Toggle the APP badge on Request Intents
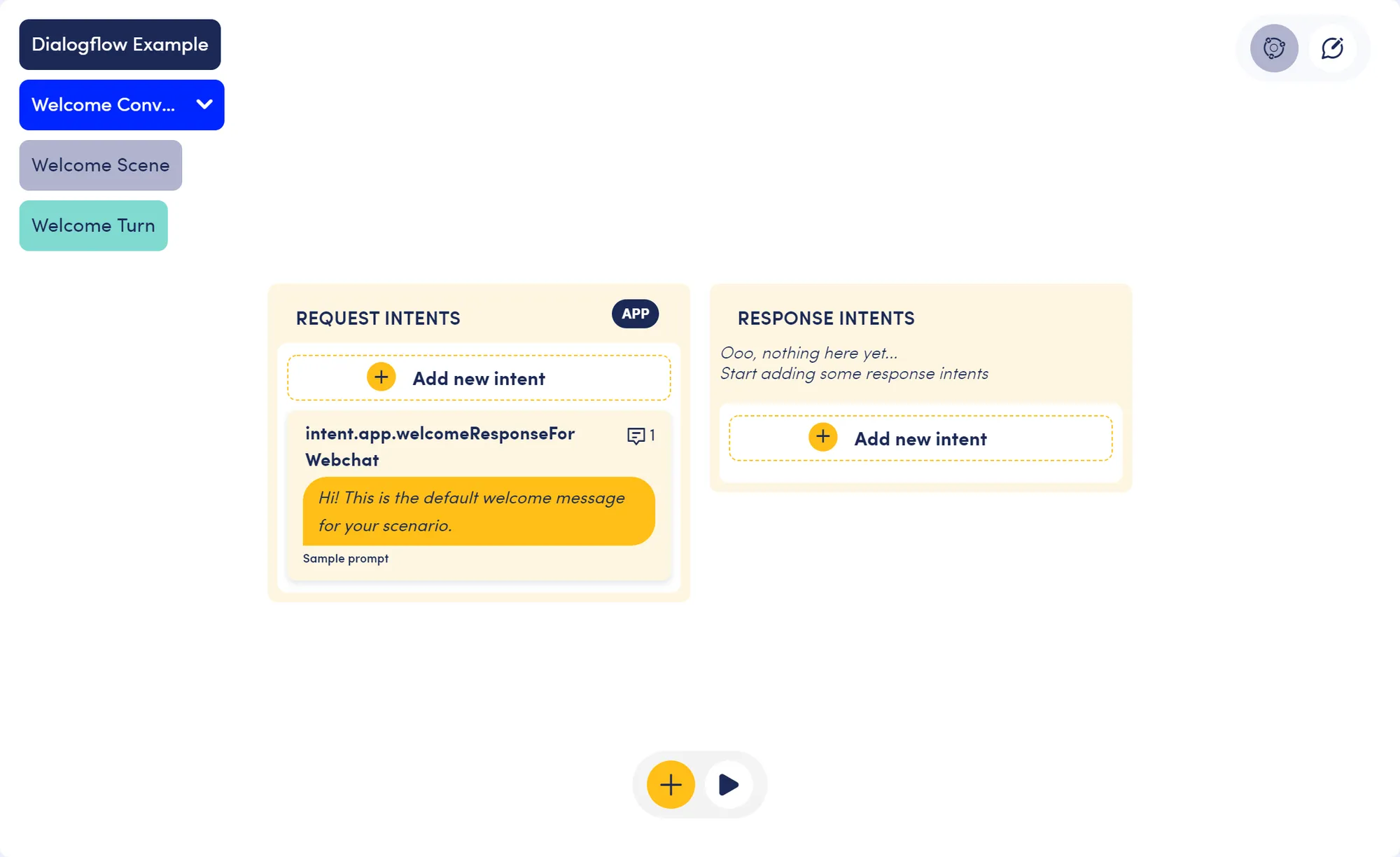 point(635,314)
